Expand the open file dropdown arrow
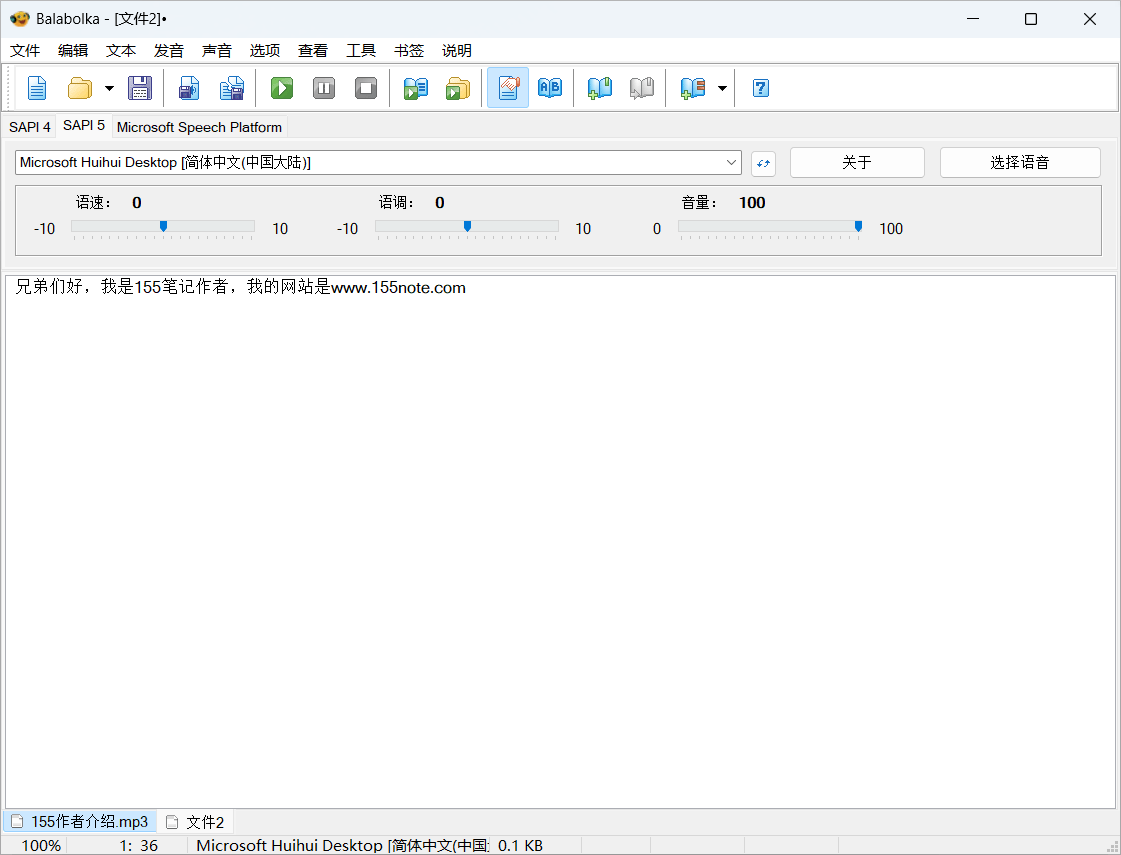The width and height of the screenshot is (1121, 855). [109, 88]
